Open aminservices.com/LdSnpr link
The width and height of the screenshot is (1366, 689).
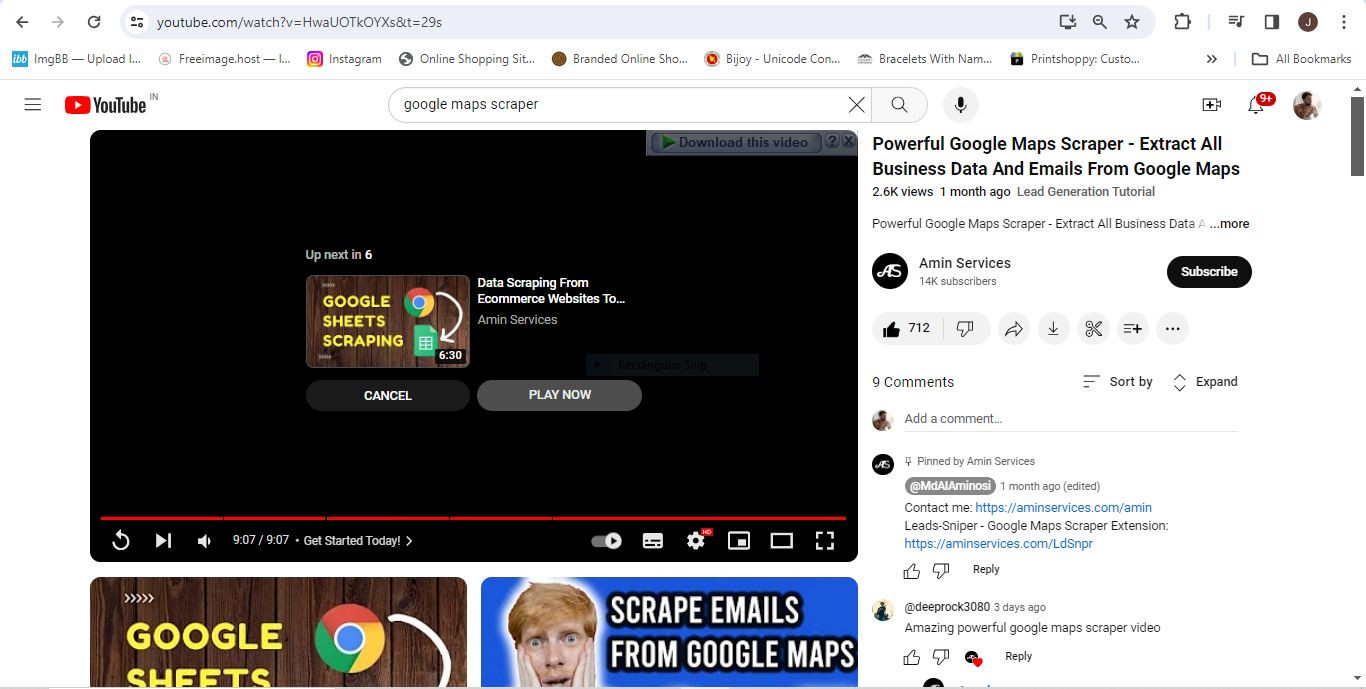pyautogui.click(x=998, y=544)
